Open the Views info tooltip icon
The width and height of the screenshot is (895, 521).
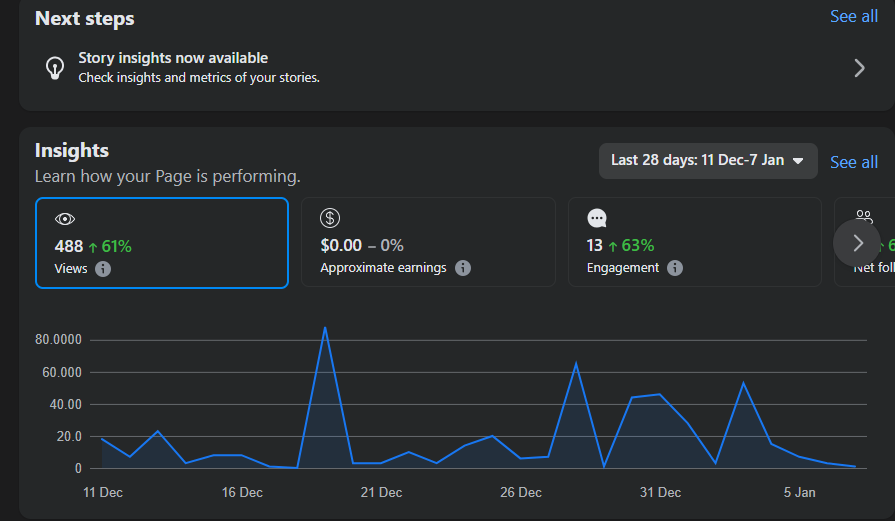coord(103,268)
